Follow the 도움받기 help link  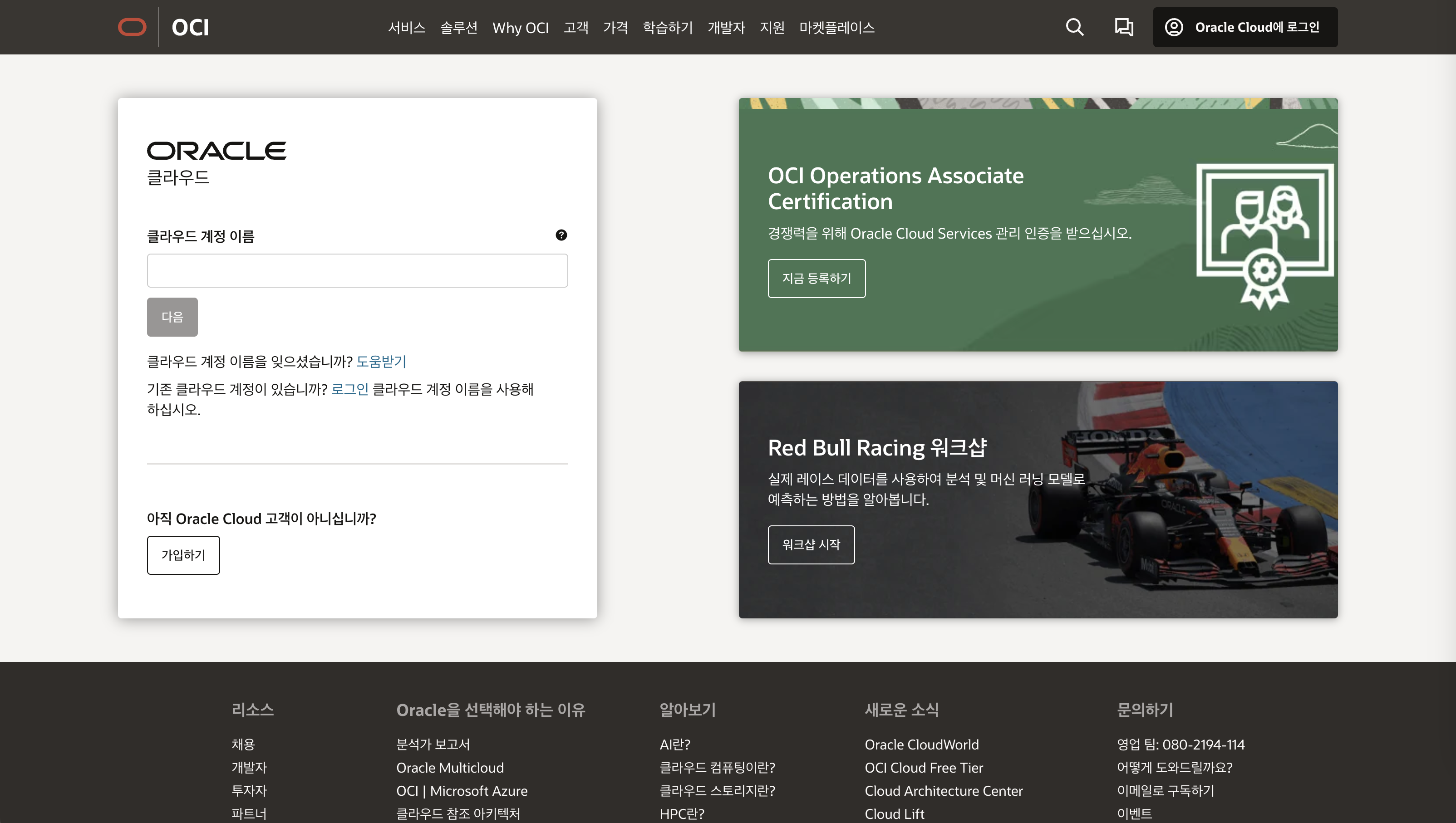tap(381, 361)
